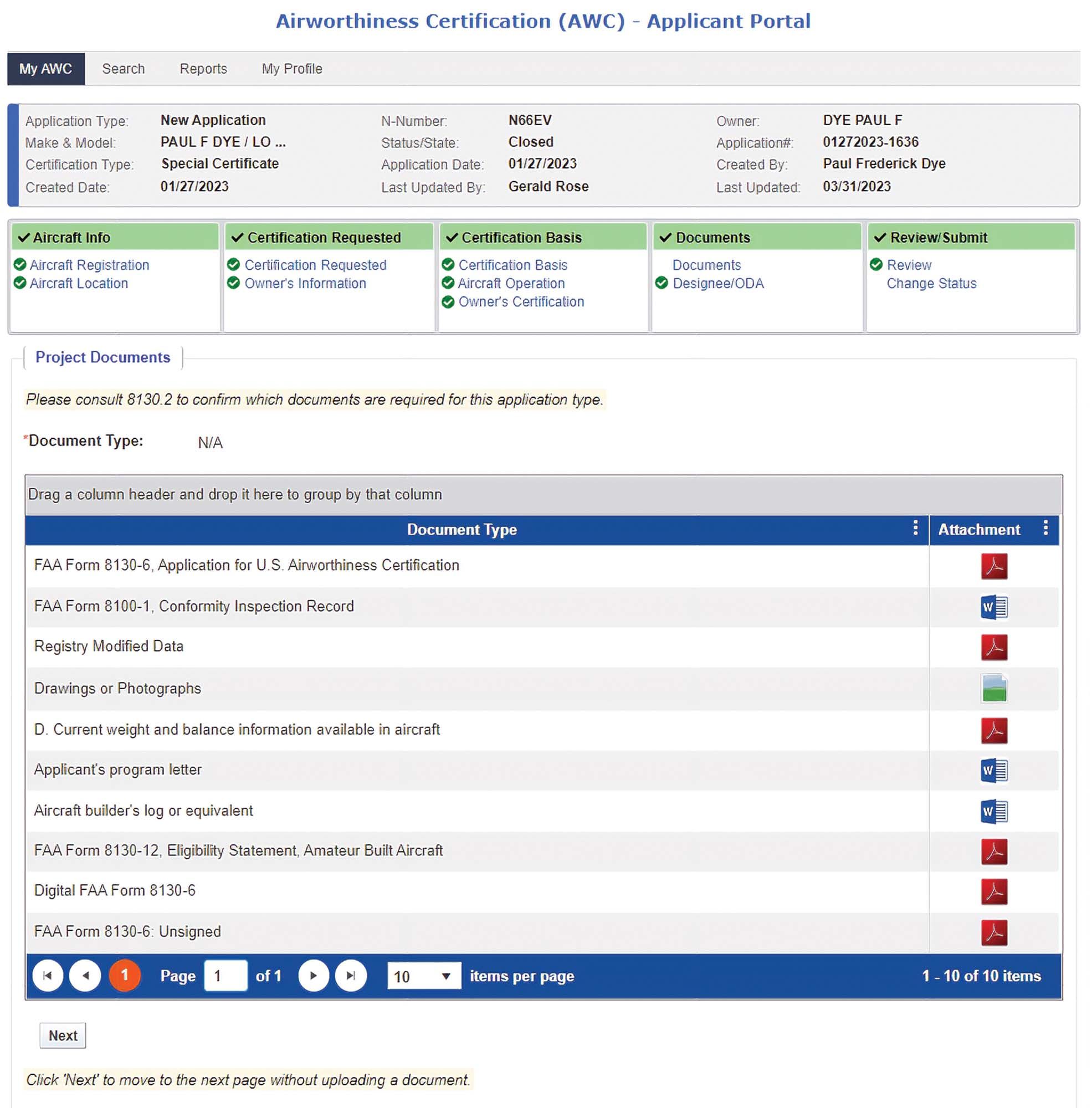Select the Project Documents tab
Screen dimensions: 1092x1108
pos(102,357)
